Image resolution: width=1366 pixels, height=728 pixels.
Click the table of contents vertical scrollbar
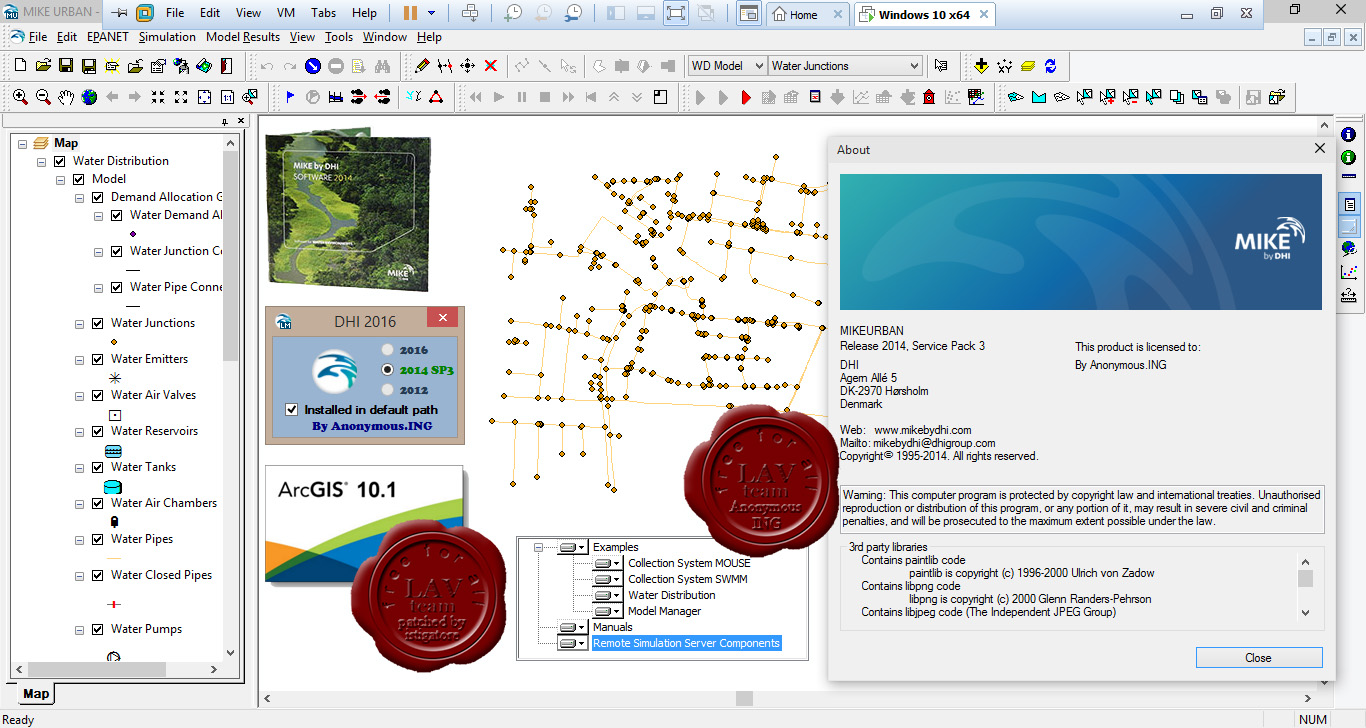pyautogui.click(x=231, y=398)
